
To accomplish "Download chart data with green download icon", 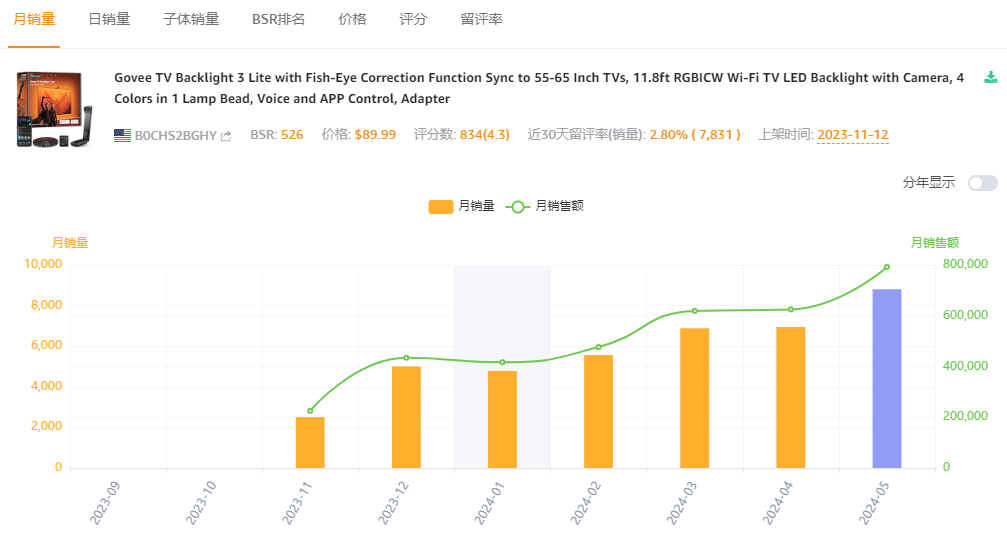I will pyautogui.click(x=990, y=78).
